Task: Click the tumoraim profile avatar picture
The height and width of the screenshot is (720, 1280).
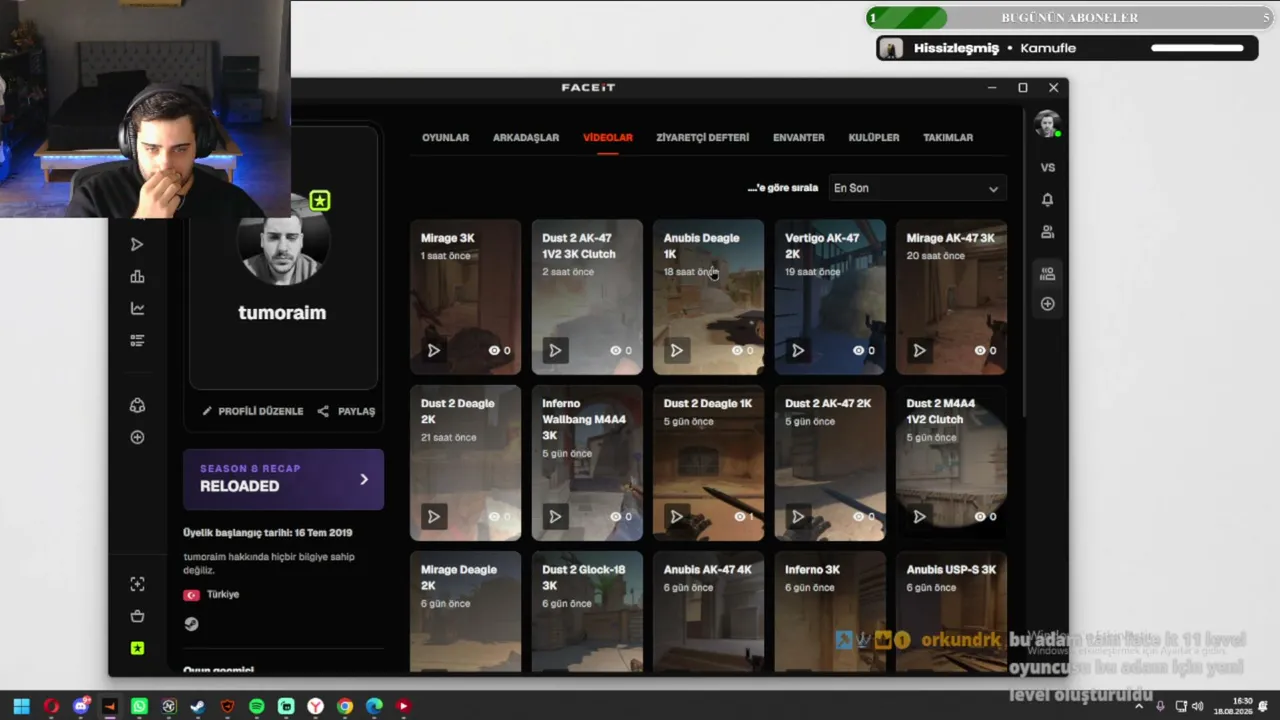Action: pos(283,242)
